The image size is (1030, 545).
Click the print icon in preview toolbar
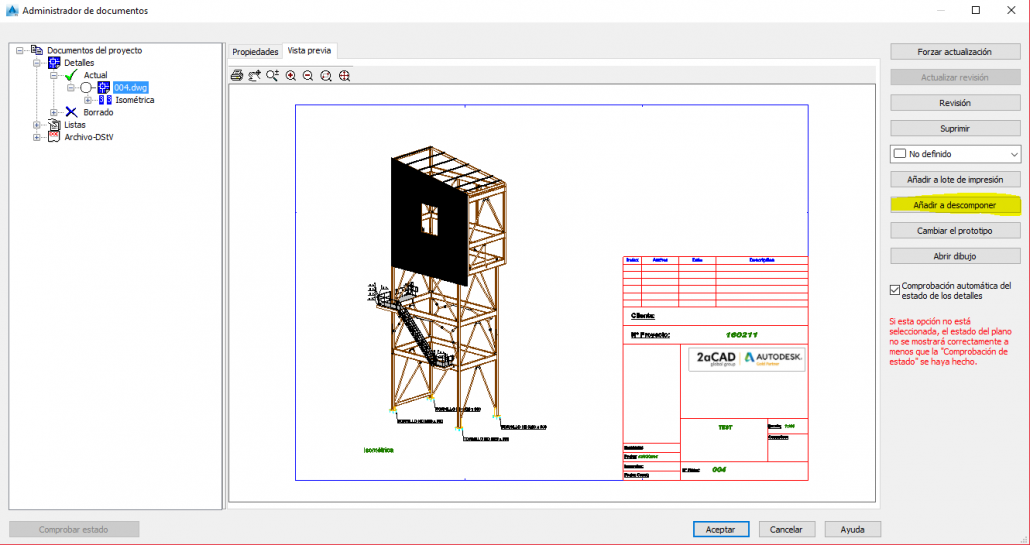(237, 75)
